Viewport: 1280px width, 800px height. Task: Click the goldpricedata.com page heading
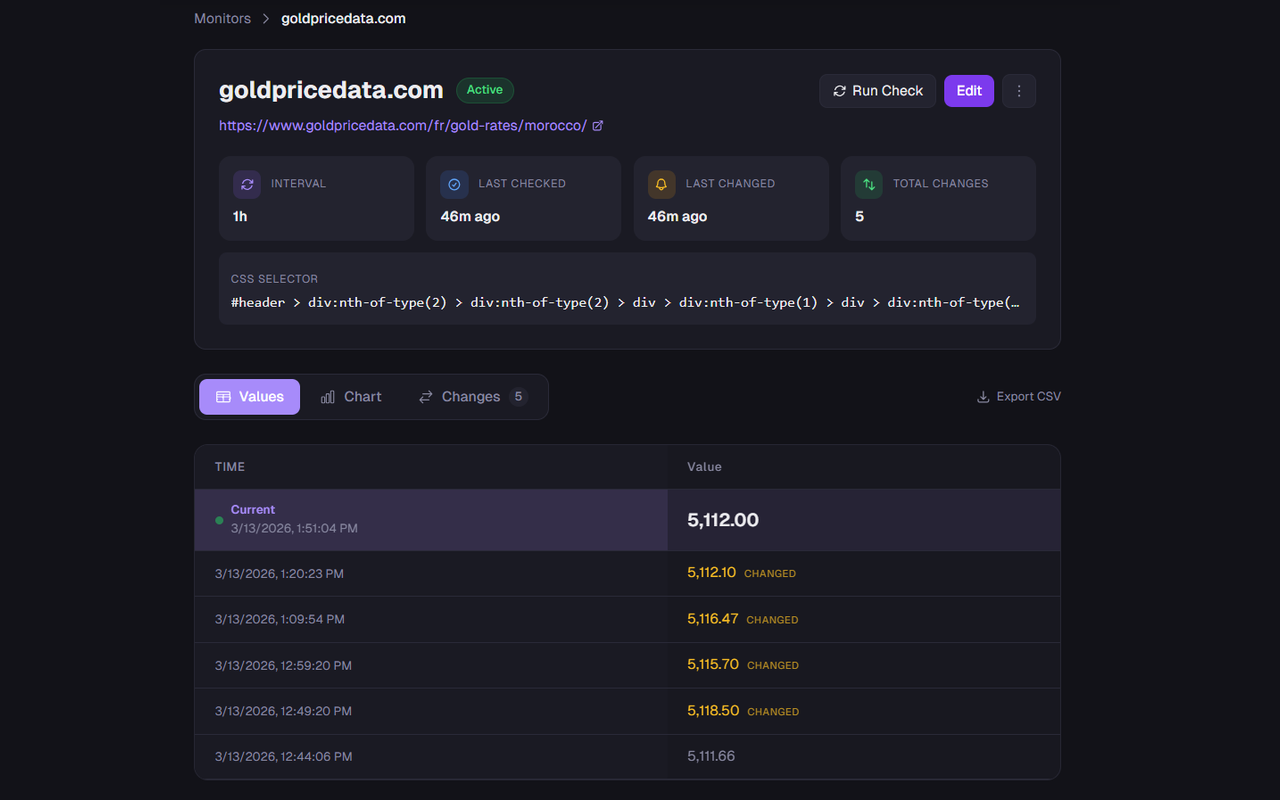(x=331, y=90)
